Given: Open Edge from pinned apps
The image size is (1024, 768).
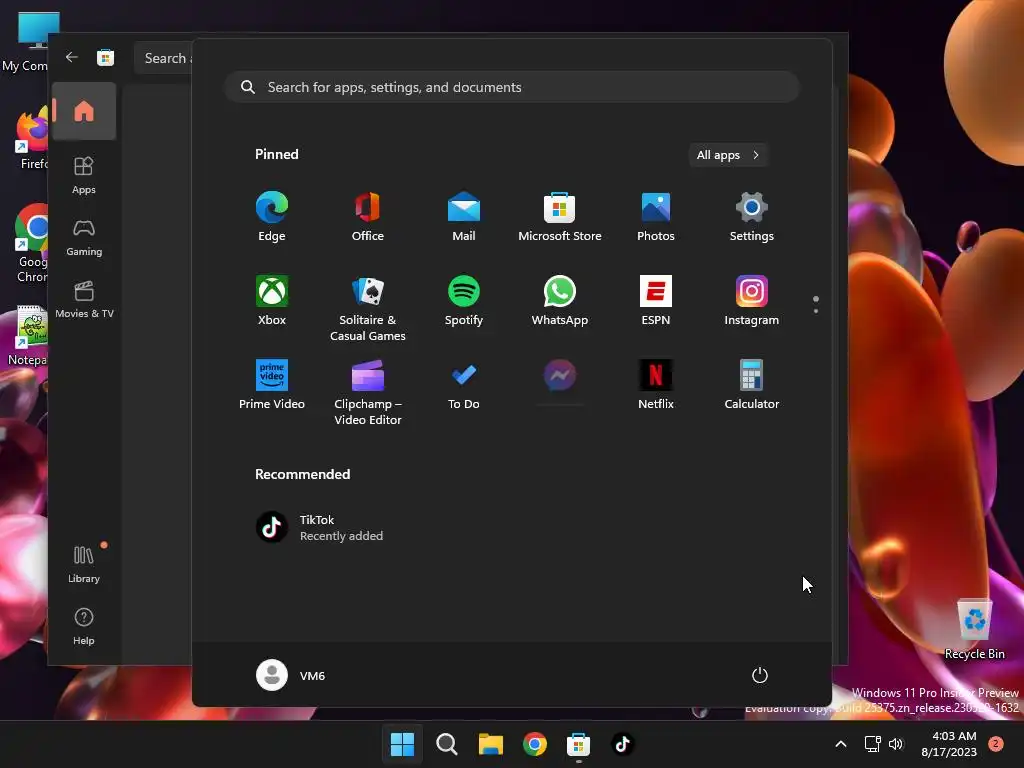Looking at the screenshot, I should click(272, 217).
